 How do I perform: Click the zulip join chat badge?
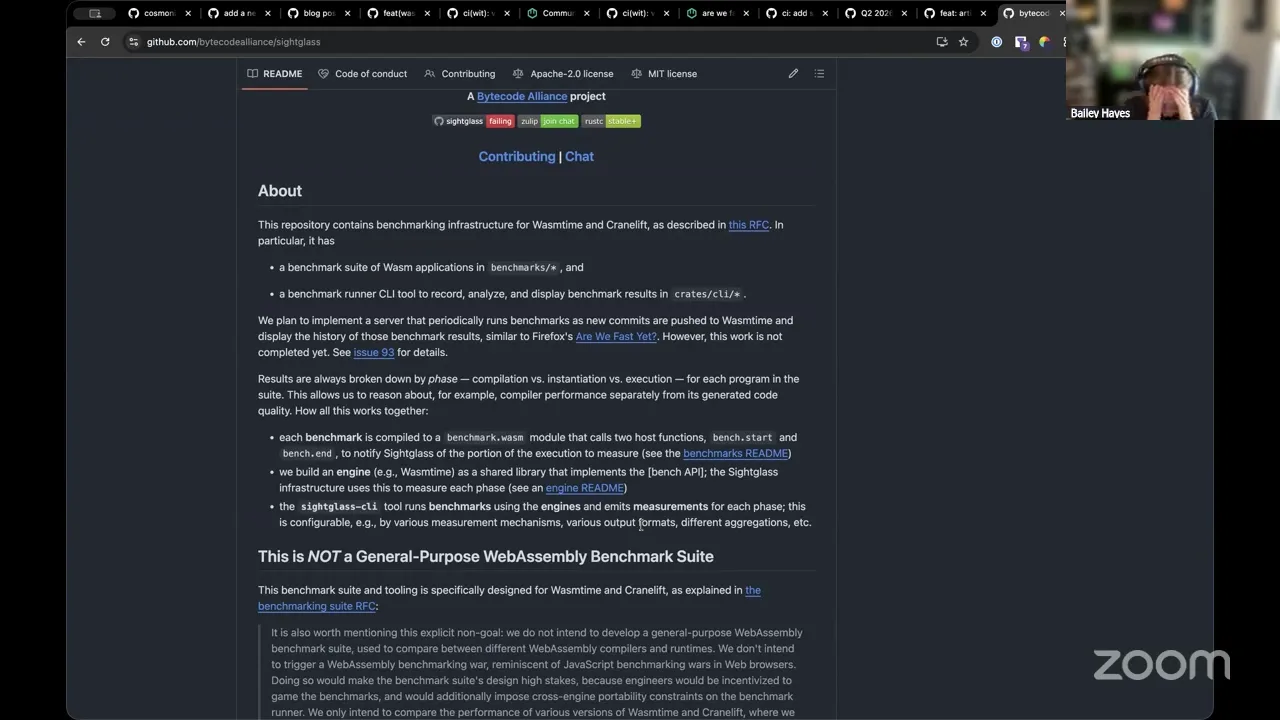[548, 121]
